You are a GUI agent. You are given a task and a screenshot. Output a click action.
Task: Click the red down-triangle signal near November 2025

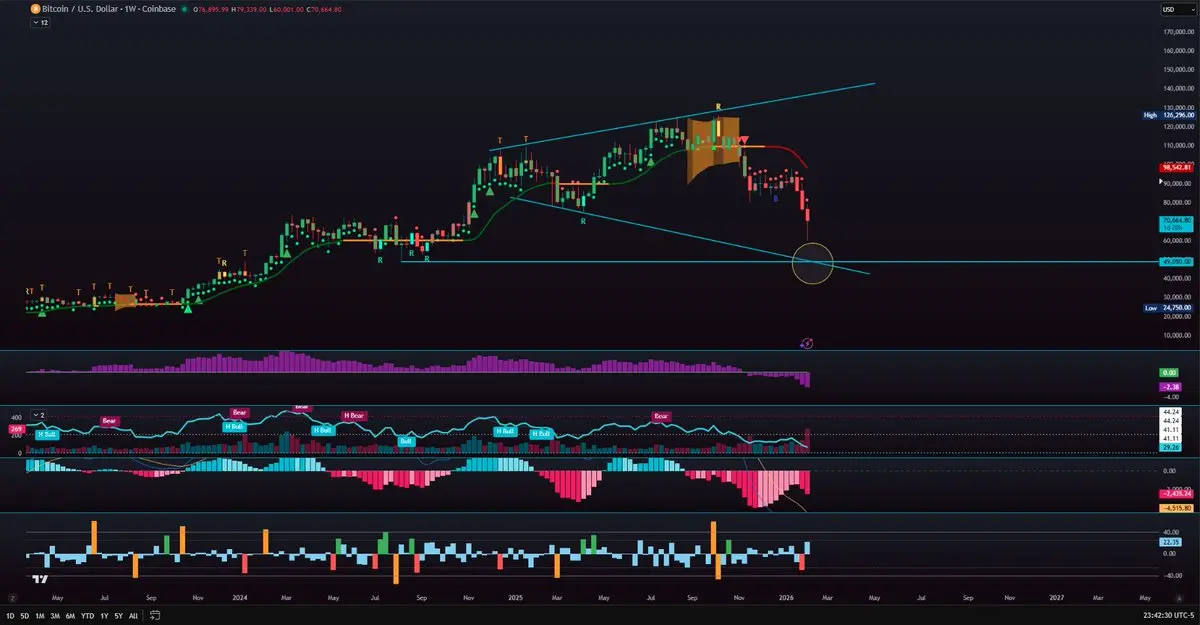[744, 140]
